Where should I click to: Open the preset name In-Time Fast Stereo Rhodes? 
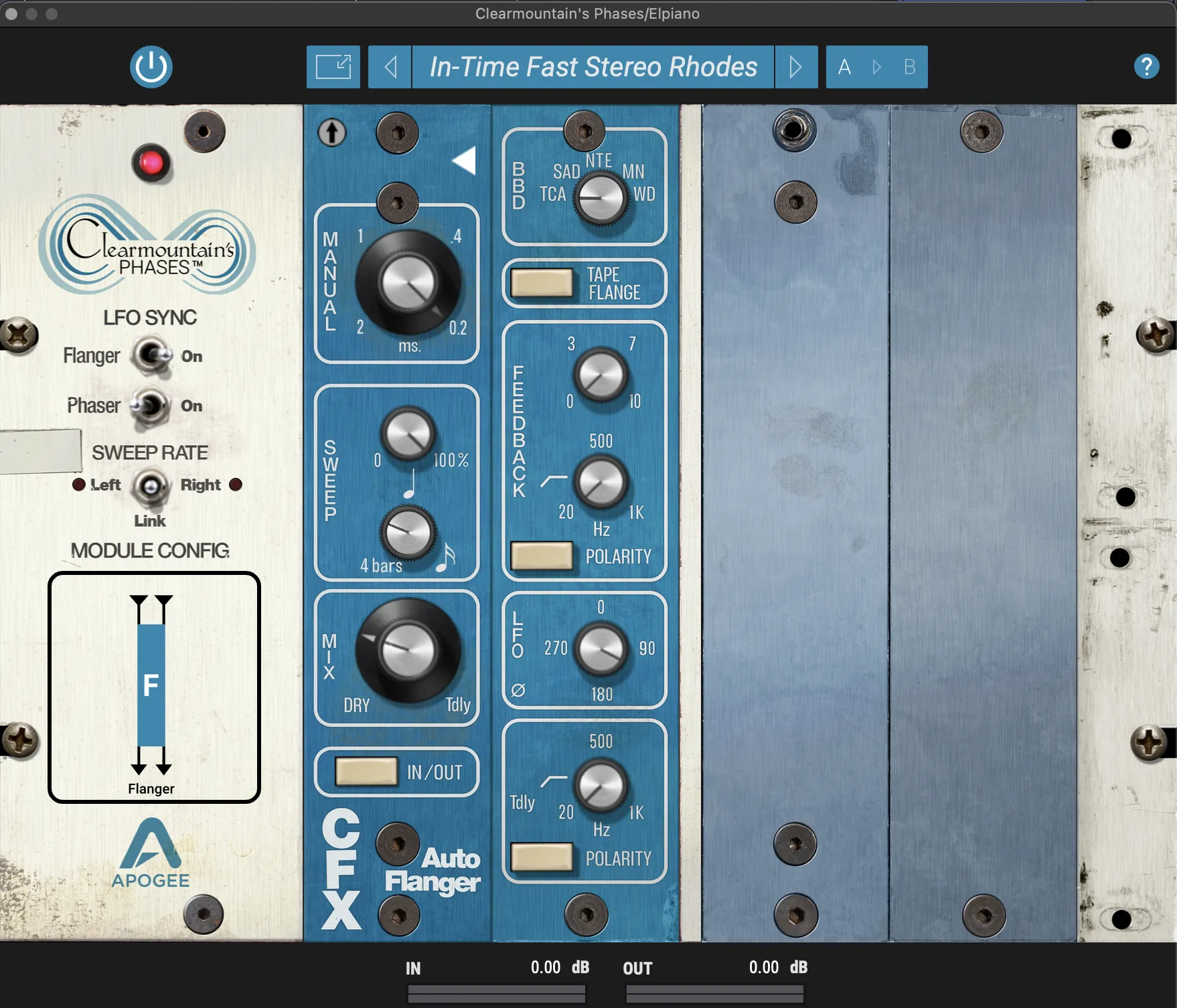(x=593, y=67)
